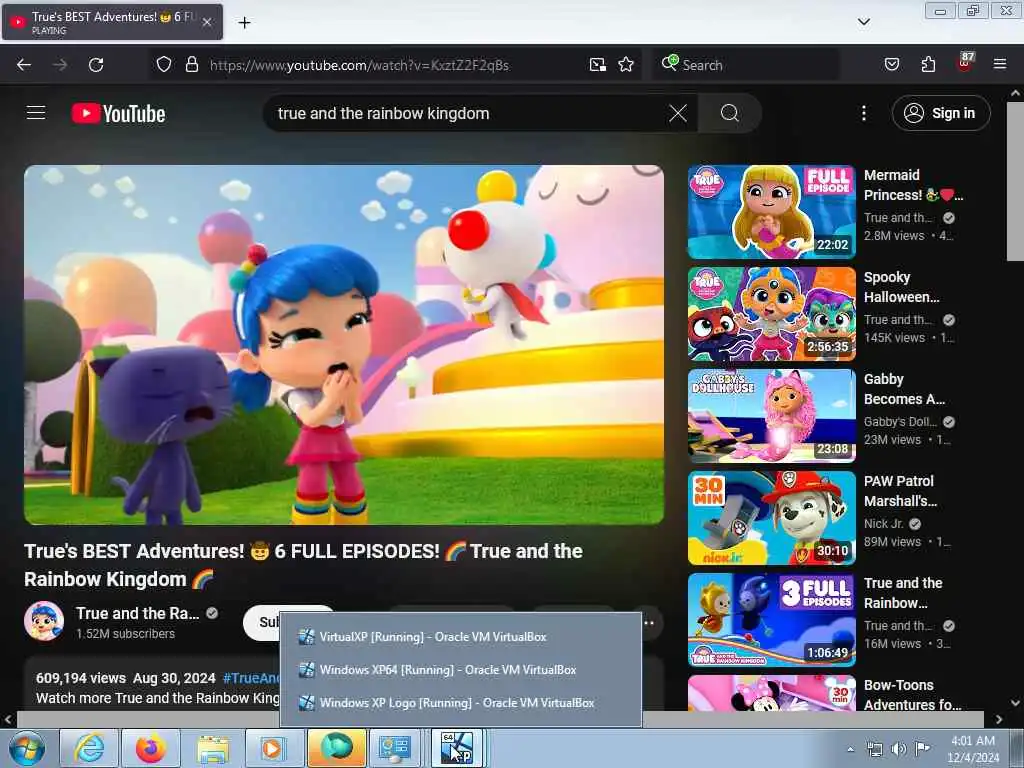
Task: Open Gabby Becomes A... video thumbnail
Action: [771, 416]
